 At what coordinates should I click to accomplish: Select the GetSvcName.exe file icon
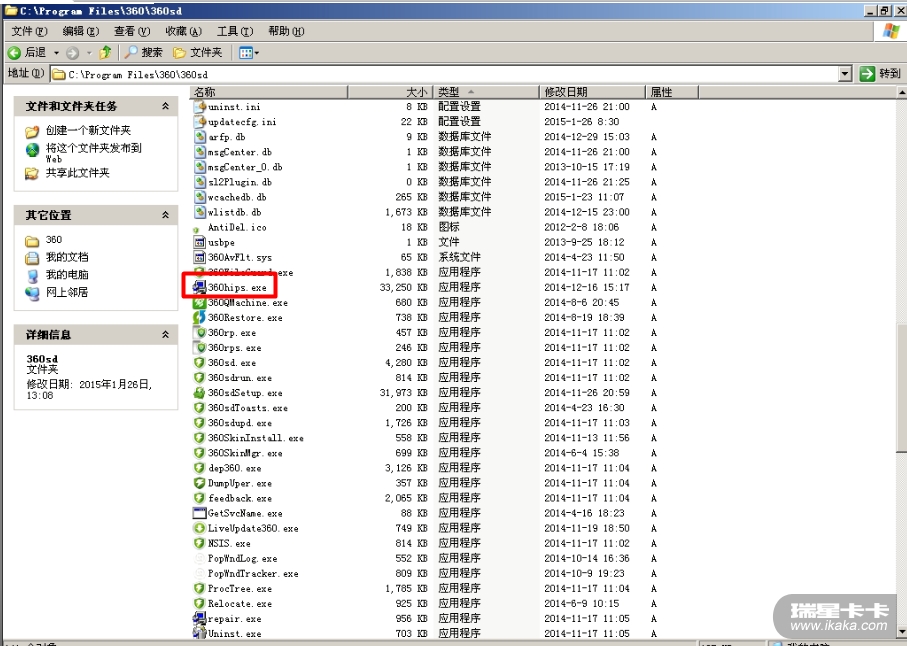(x=200, y=513)
